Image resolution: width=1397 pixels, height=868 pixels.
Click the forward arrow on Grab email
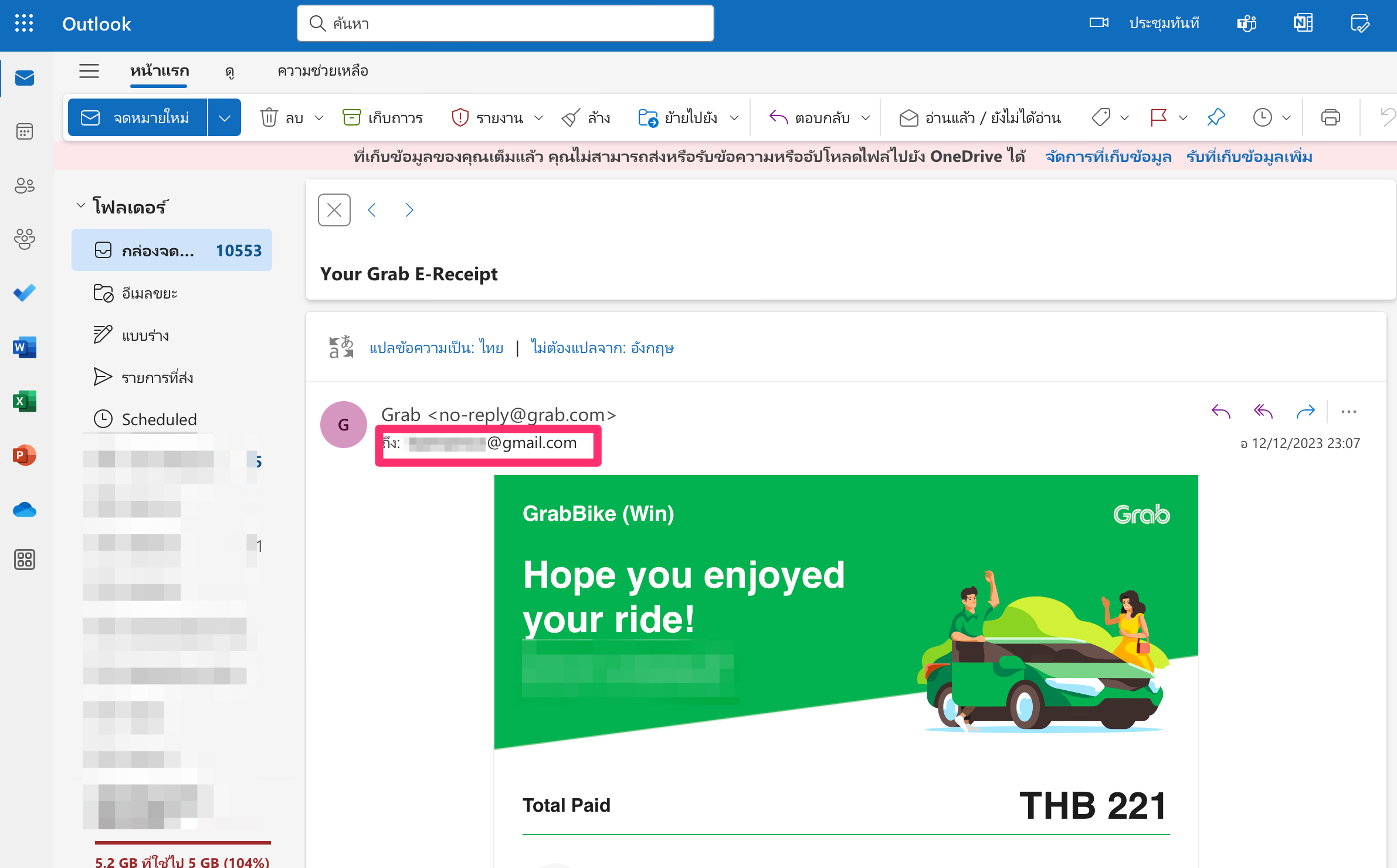point(1306,412)
